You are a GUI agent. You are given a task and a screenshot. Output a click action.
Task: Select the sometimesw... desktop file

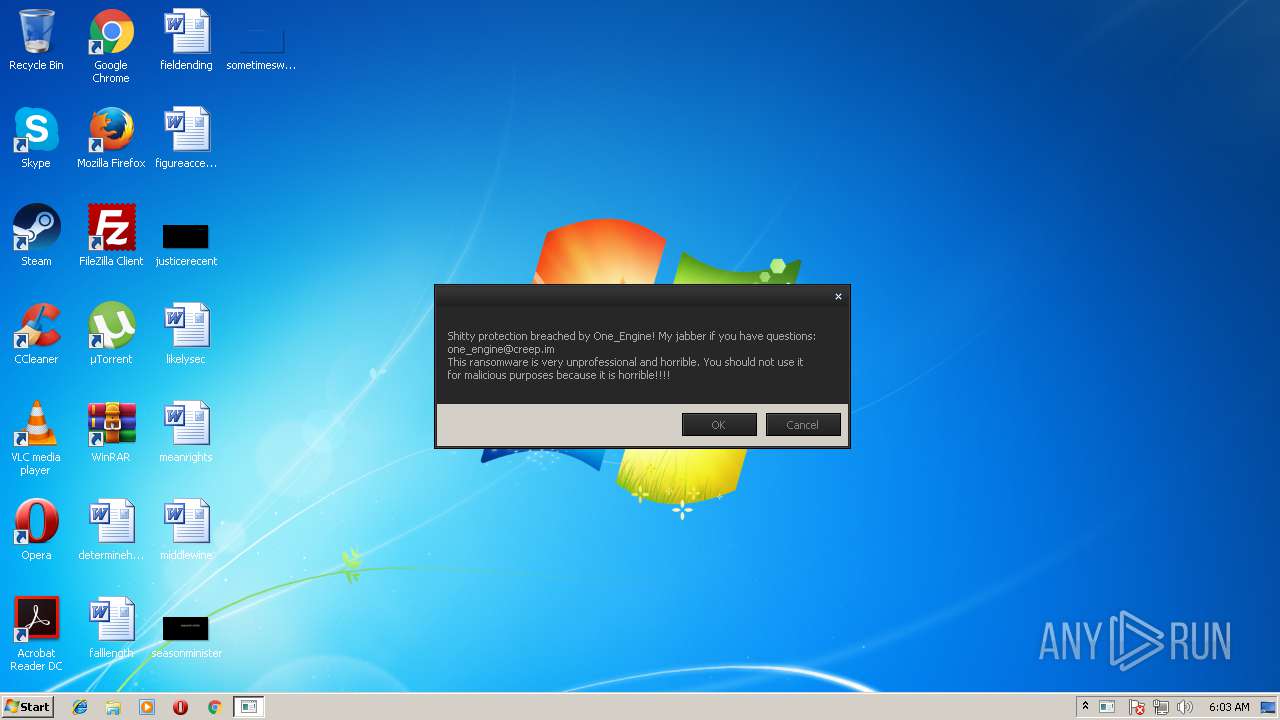click(x=261, y=48)
